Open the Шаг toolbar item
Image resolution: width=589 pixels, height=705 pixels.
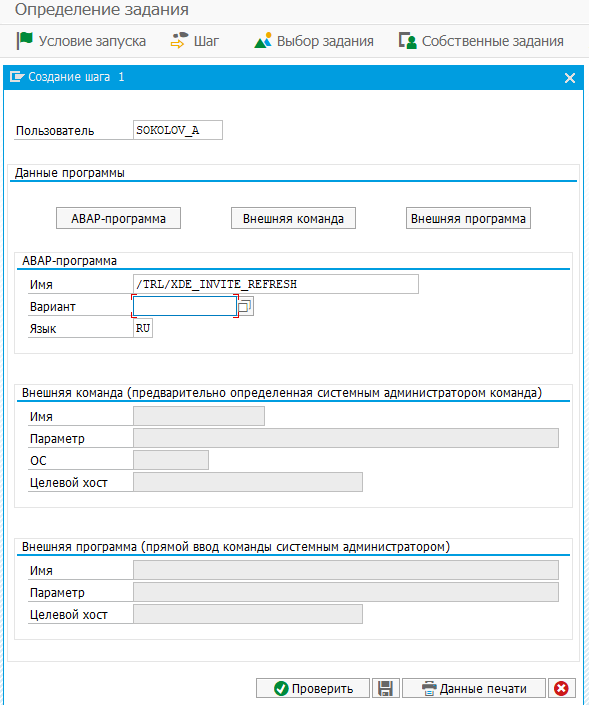point(195,41)
